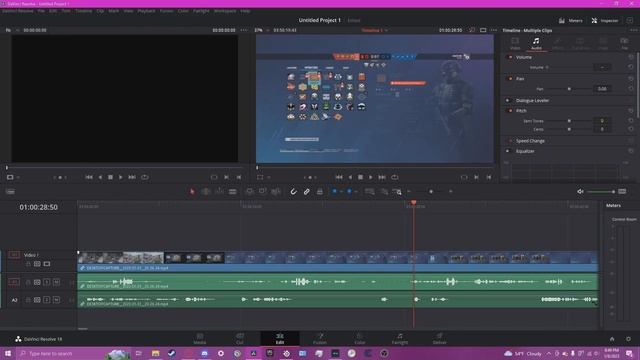The height and width of the screenshot is (360, 640).
Task: Click the Pan value field
Action: point(602,89)
